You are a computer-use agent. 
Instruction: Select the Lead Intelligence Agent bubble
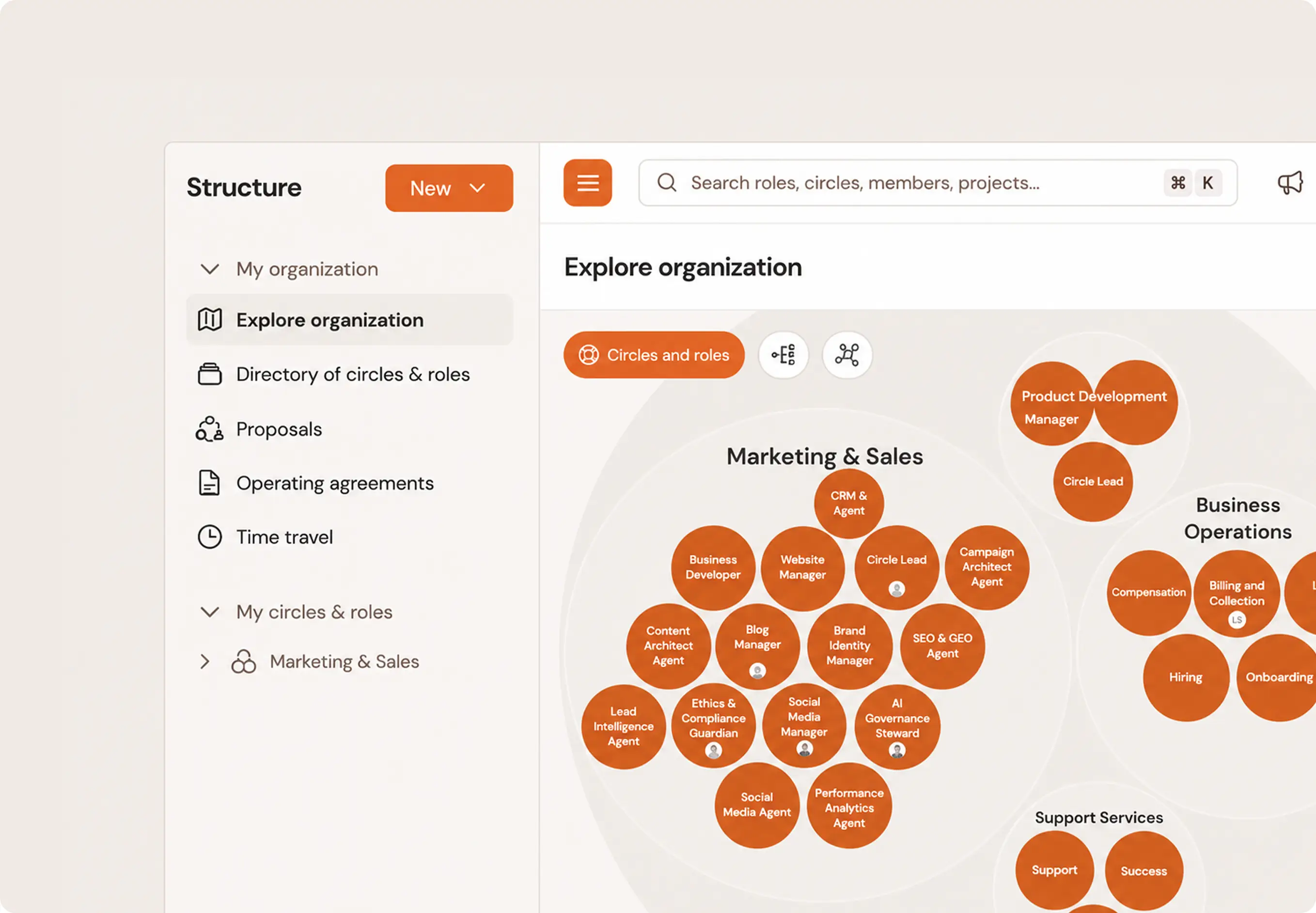pyautogui.click(x=624, y=726)
